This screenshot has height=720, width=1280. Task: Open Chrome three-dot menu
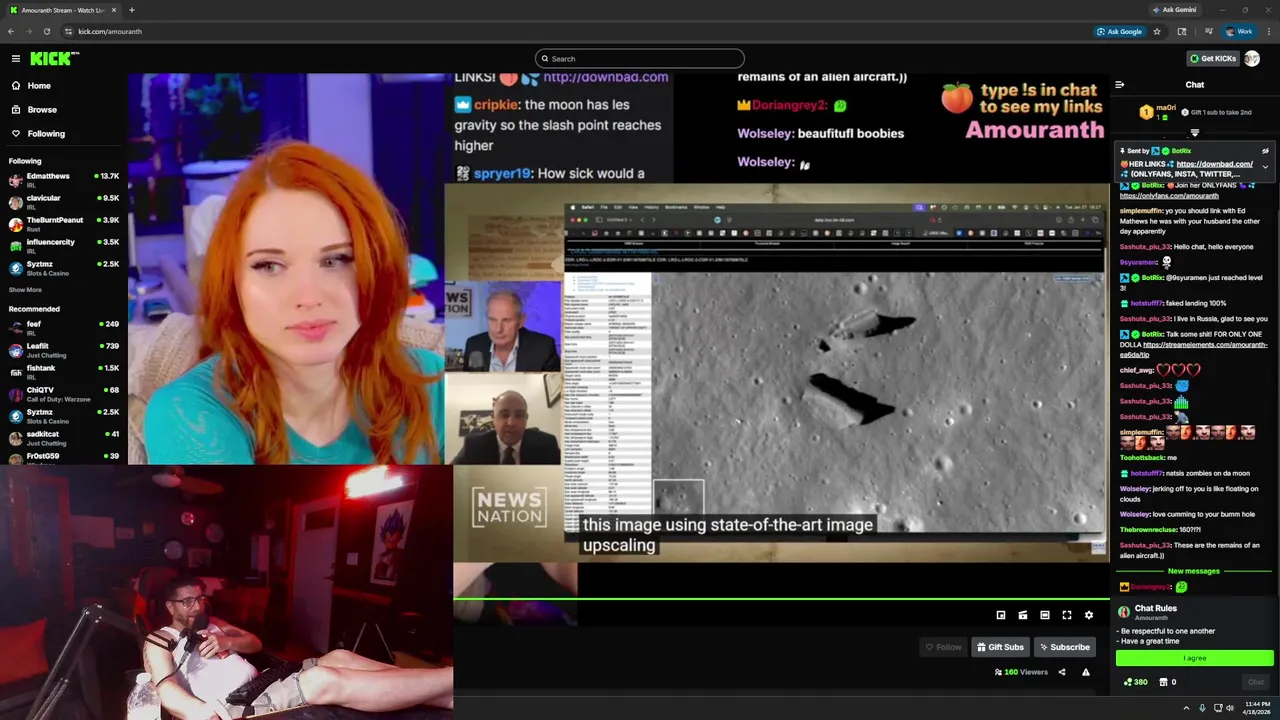click(x=1267, y=31)
